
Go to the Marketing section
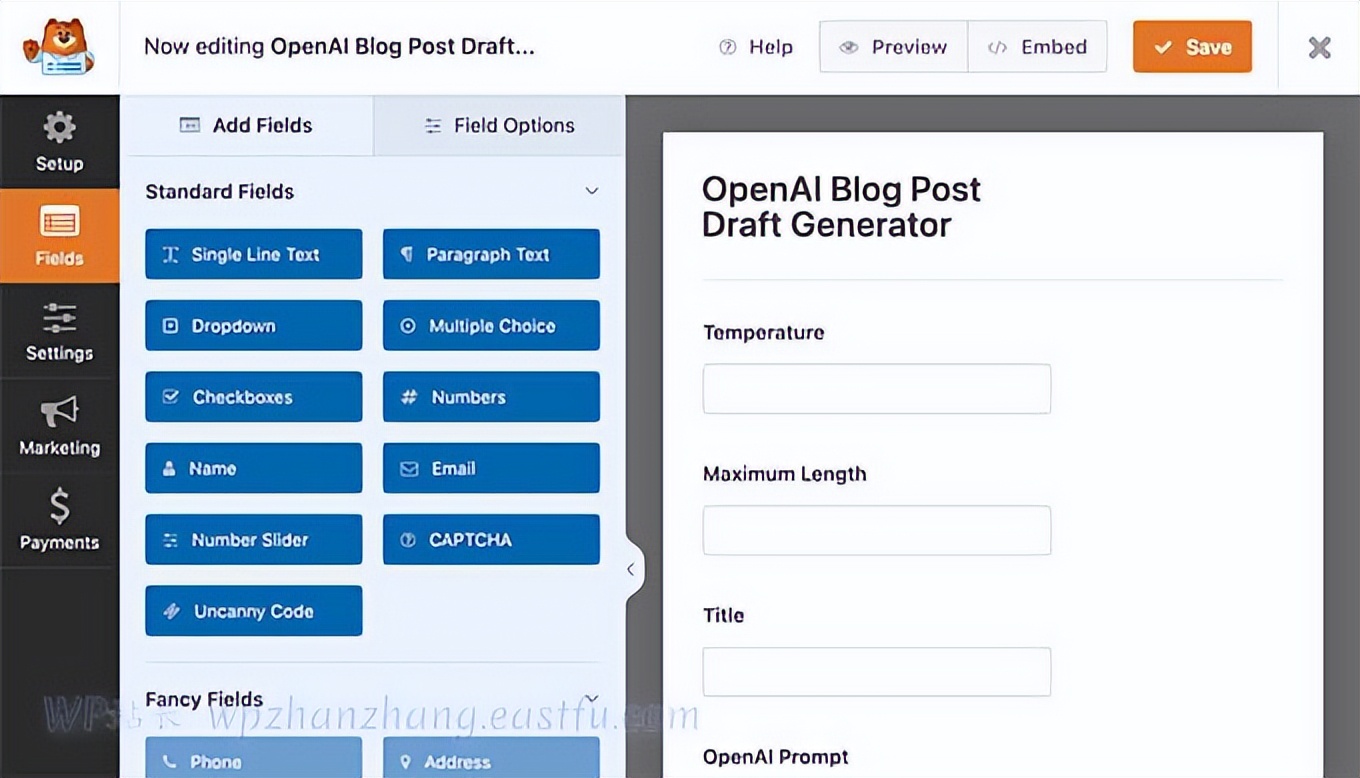(59, 426)
